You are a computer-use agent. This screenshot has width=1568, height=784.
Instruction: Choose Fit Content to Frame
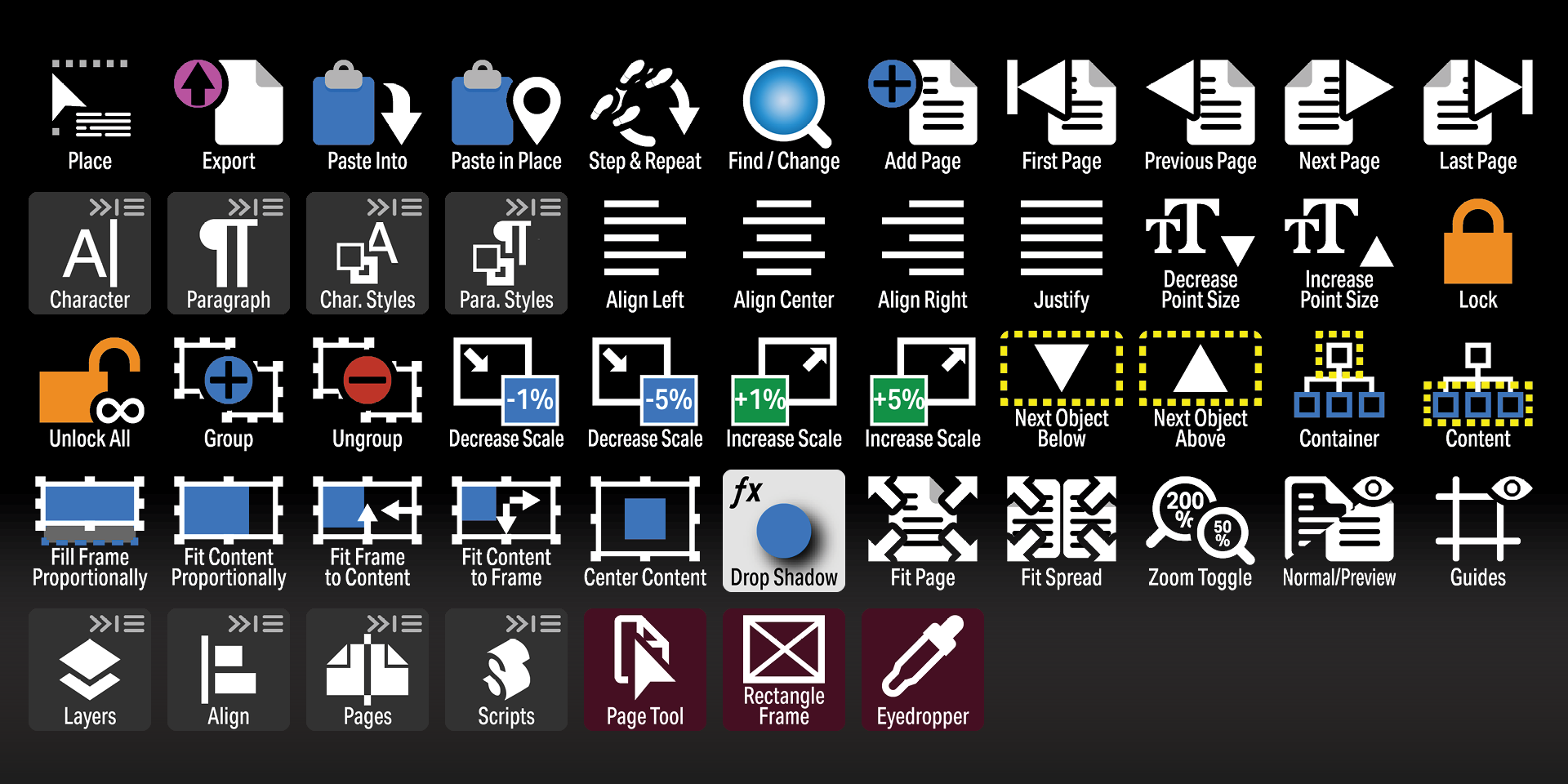(506, 510)
